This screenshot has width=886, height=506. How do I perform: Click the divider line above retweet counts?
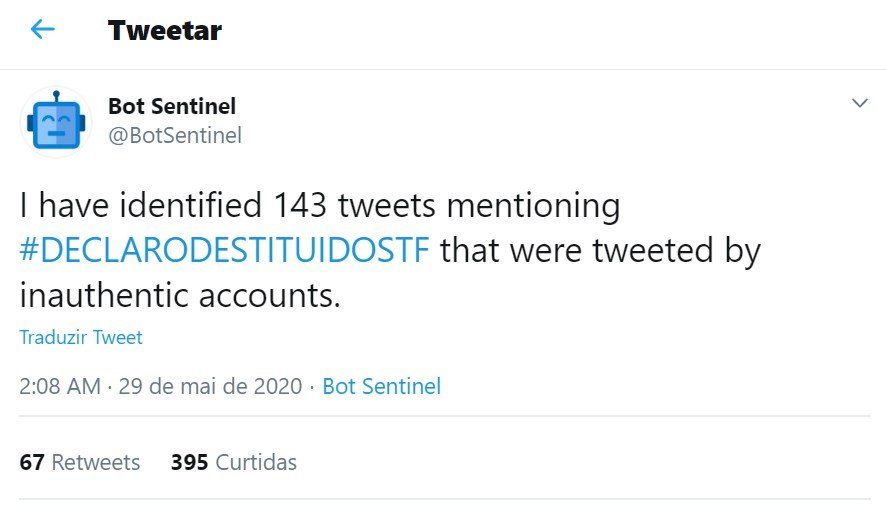pyautogui.click(x=445, y=416)
